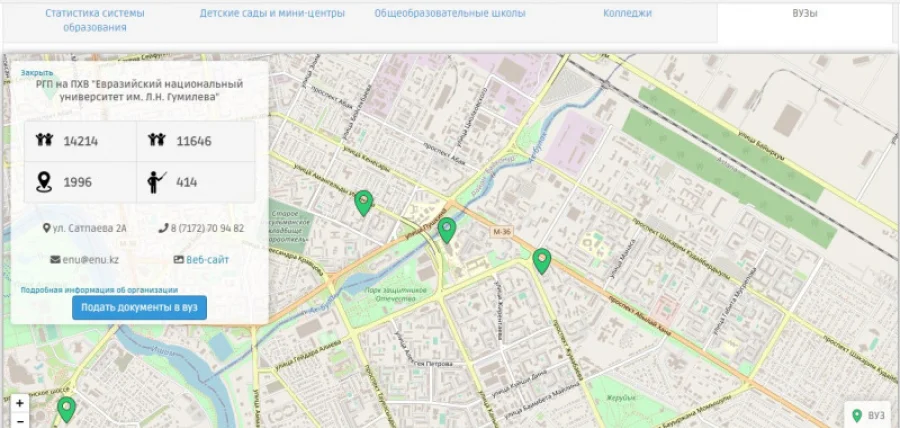This screenshot has width=900, height=428.
Task: Click the ВУЗ legend in the map corner
Action: [868, 415]
